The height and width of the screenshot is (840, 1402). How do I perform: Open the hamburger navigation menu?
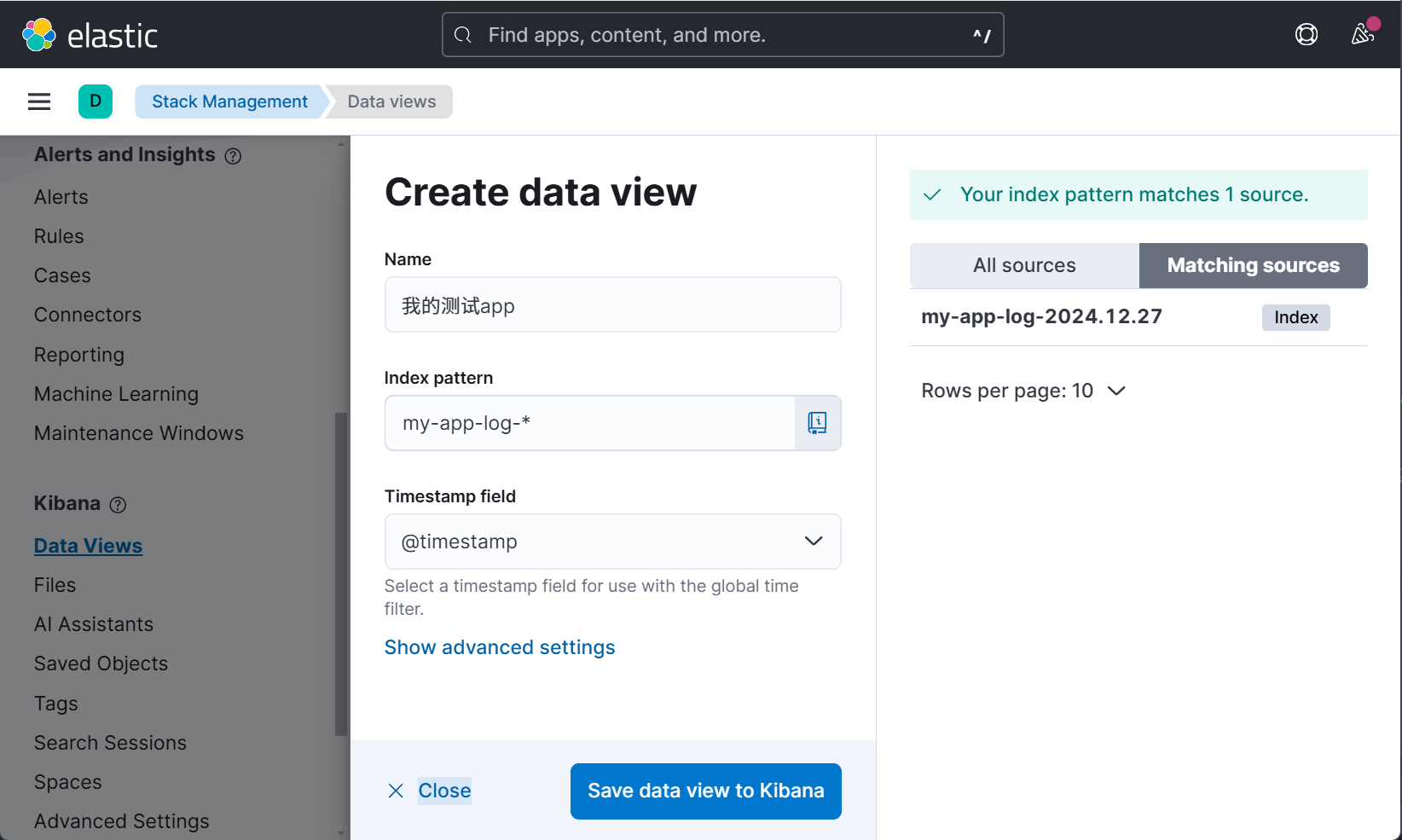click(39, 102)
